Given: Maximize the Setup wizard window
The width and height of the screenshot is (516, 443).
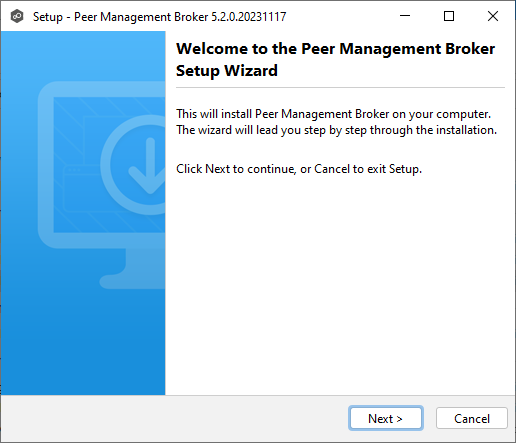Looking at the screenshot, I should click(x=449, y=16).
